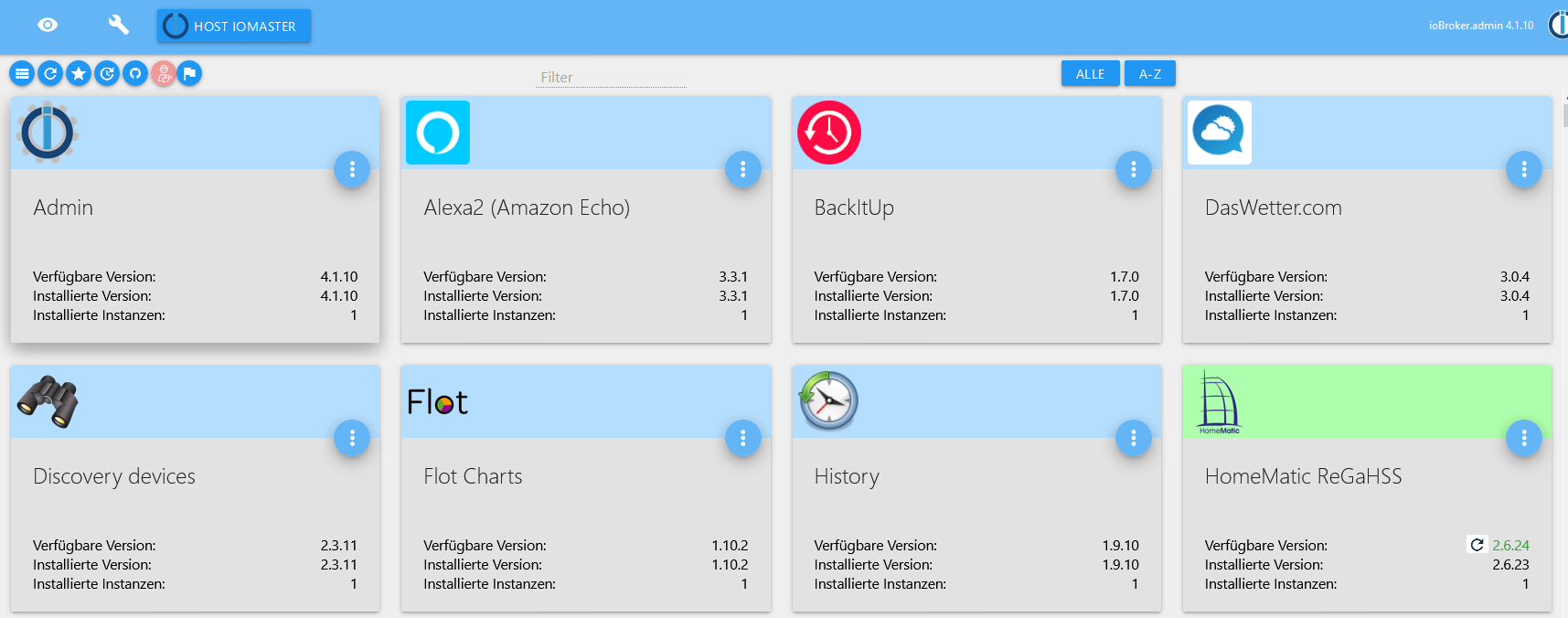
Task: Toggle the eye visibility icon in header
Action: 48,25
